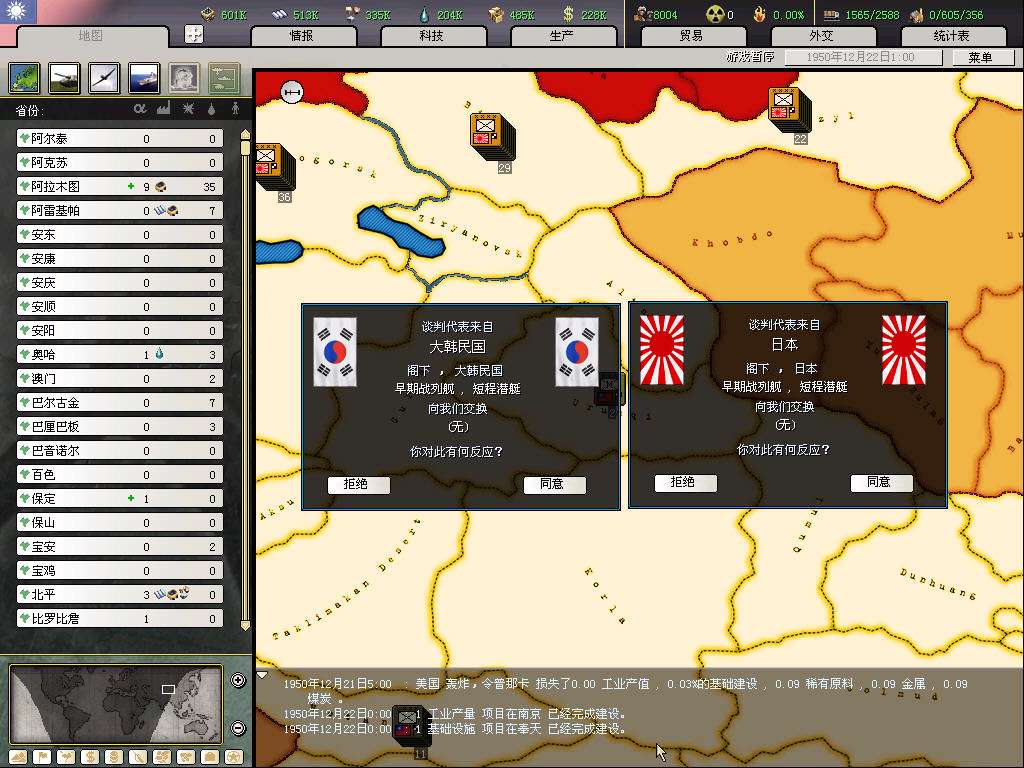Collapse the message log triangle

(262, 674)
